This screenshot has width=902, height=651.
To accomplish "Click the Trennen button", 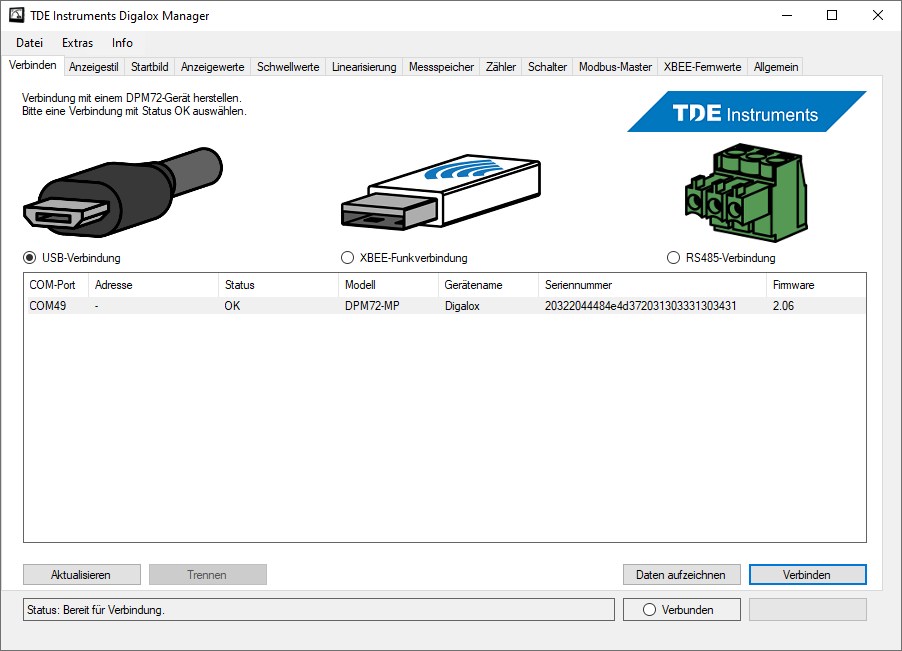I will 208,575.
